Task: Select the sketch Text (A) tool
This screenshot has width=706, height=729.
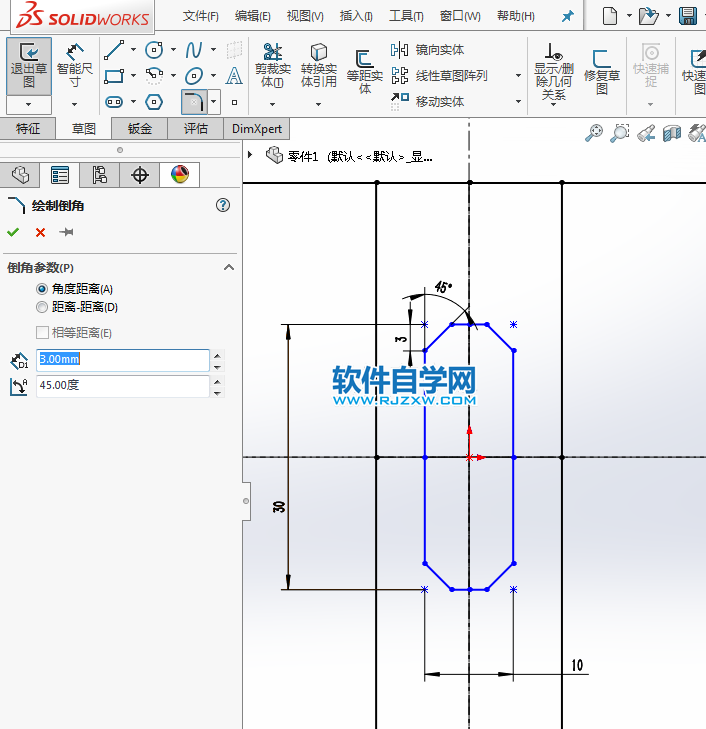Action: pos(234,75)
